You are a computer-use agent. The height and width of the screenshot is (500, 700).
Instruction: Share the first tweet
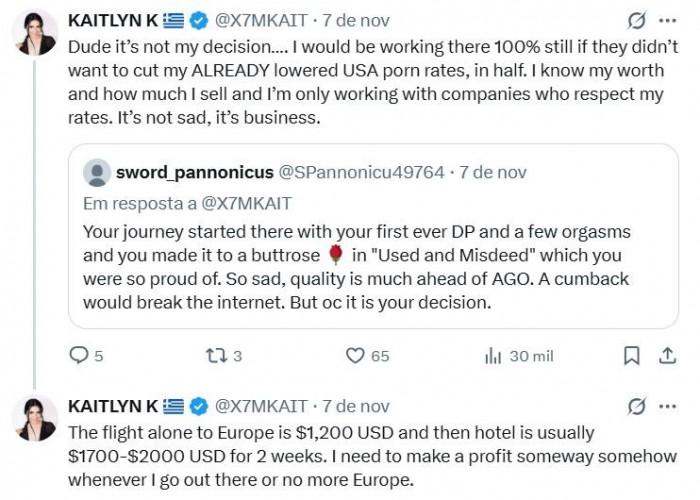[x=666, y=355]
